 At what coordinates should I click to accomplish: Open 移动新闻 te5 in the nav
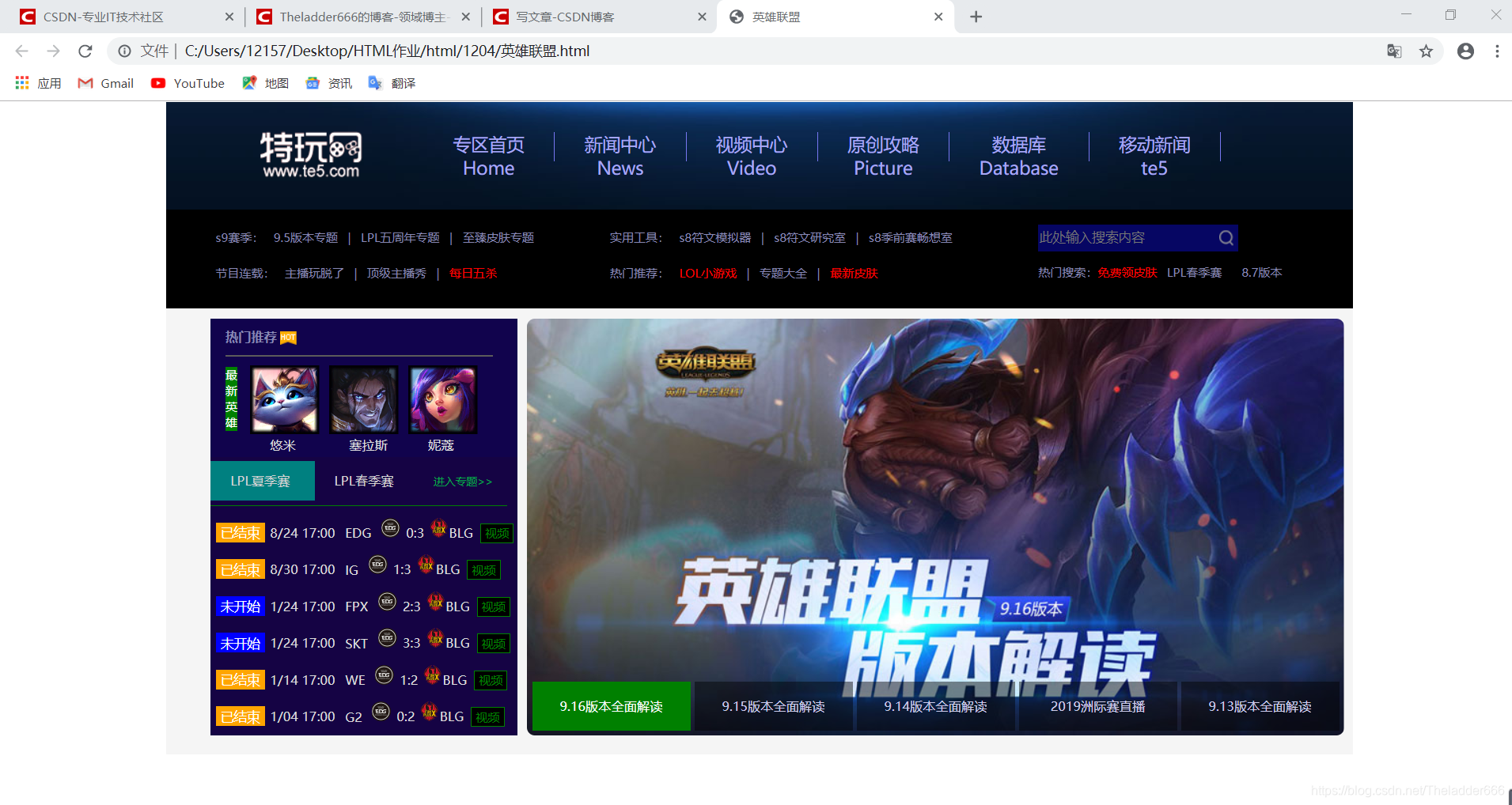1154,156
